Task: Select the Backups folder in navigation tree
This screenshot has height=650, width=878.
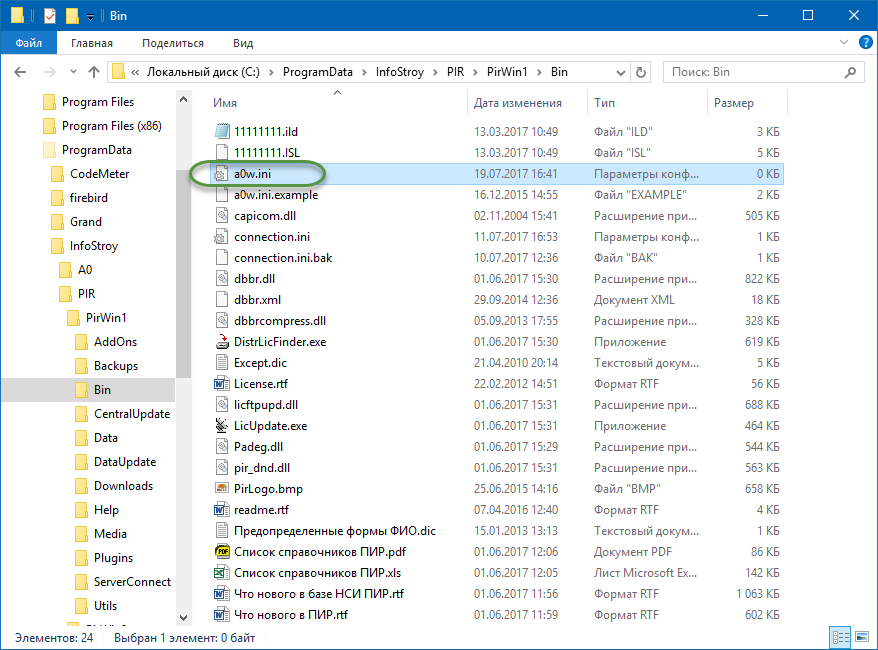Action: pos(116,366)
